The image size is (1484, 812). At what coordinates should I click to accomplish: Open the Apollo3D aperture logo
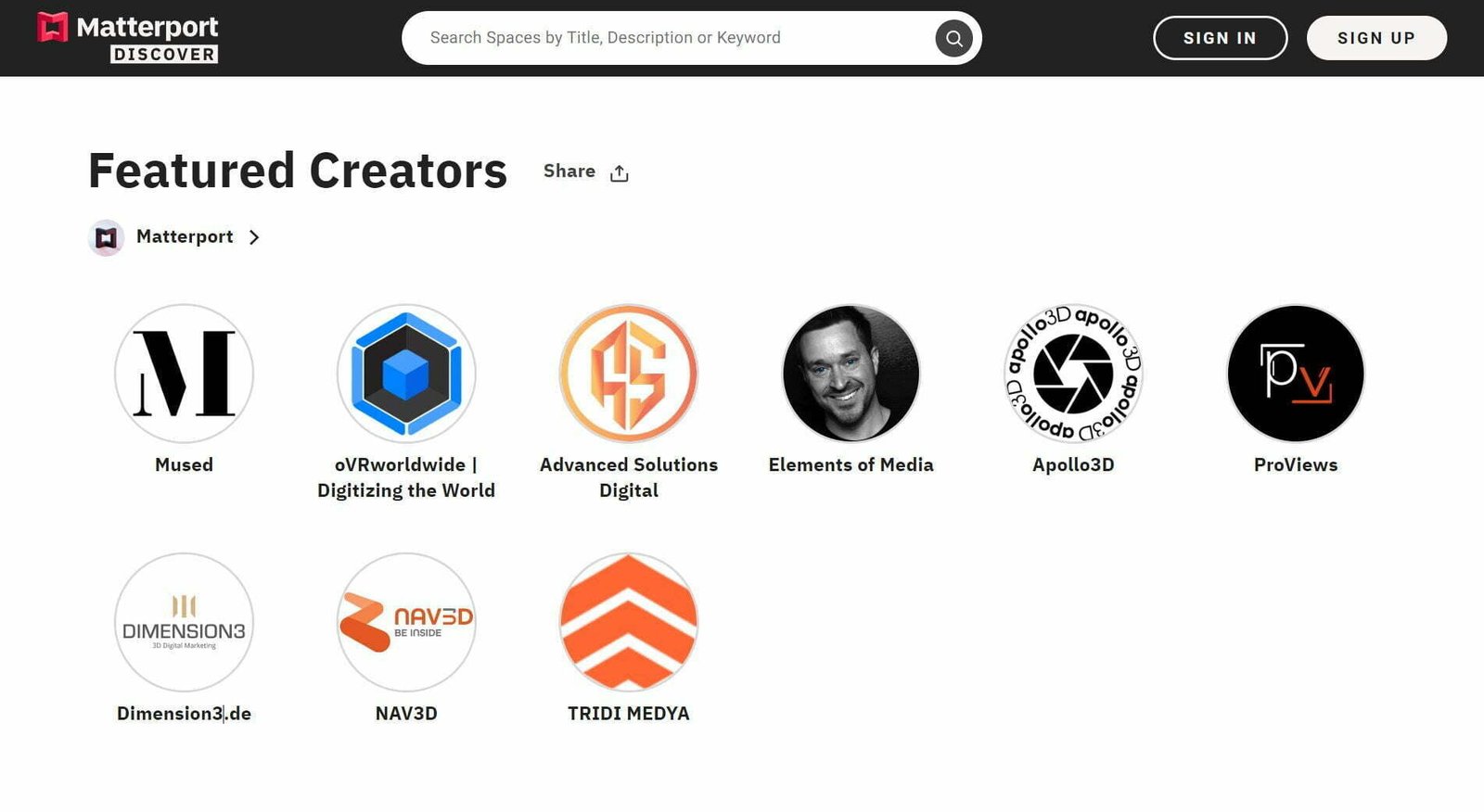pyautogui.click(x=1074, y=374)
